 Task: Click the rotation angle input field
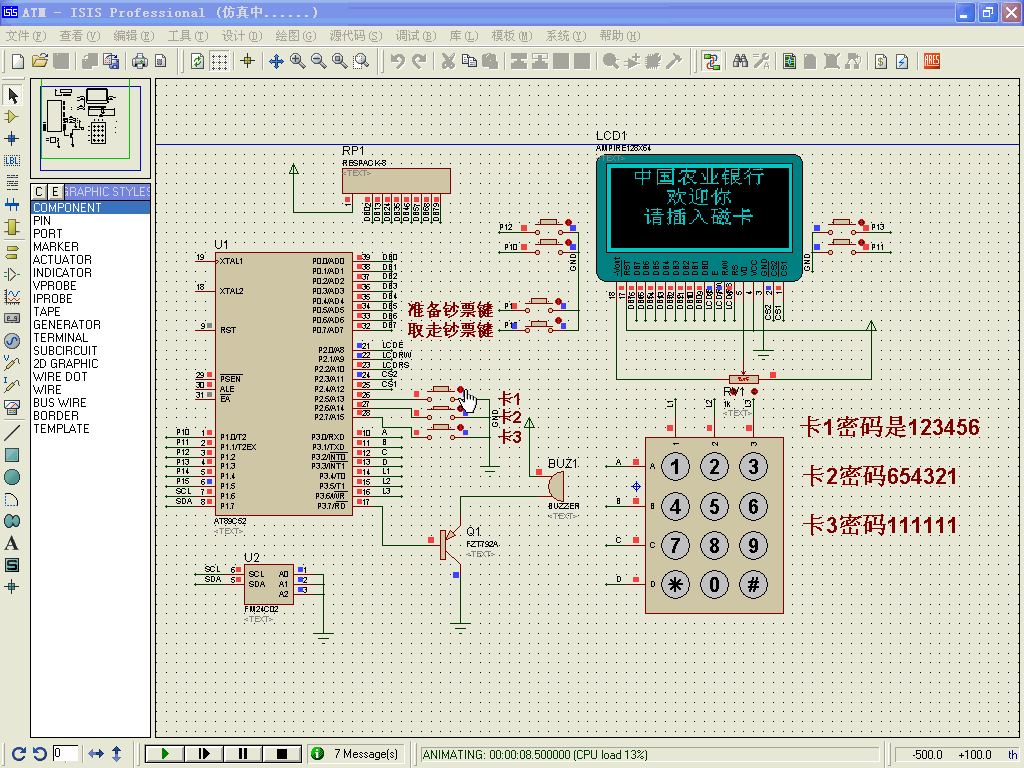65,754
